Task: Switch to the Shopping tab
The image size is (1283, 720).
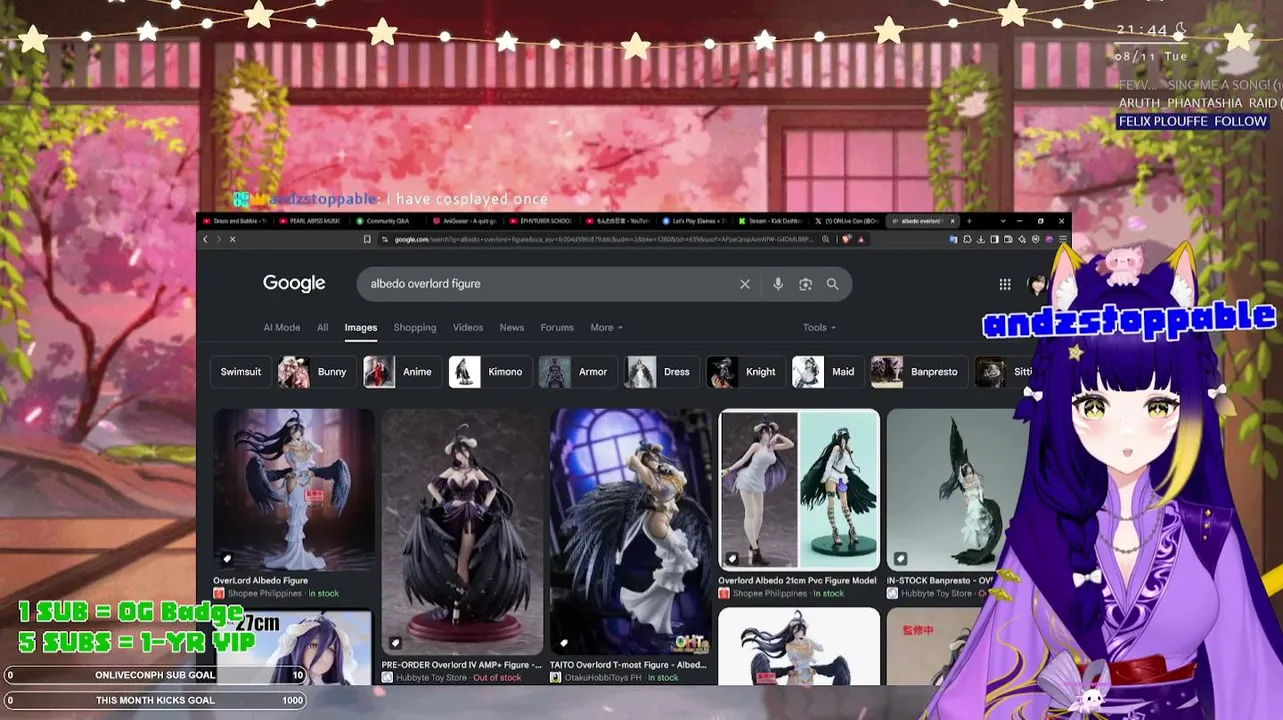Action: tap(415, 327)
